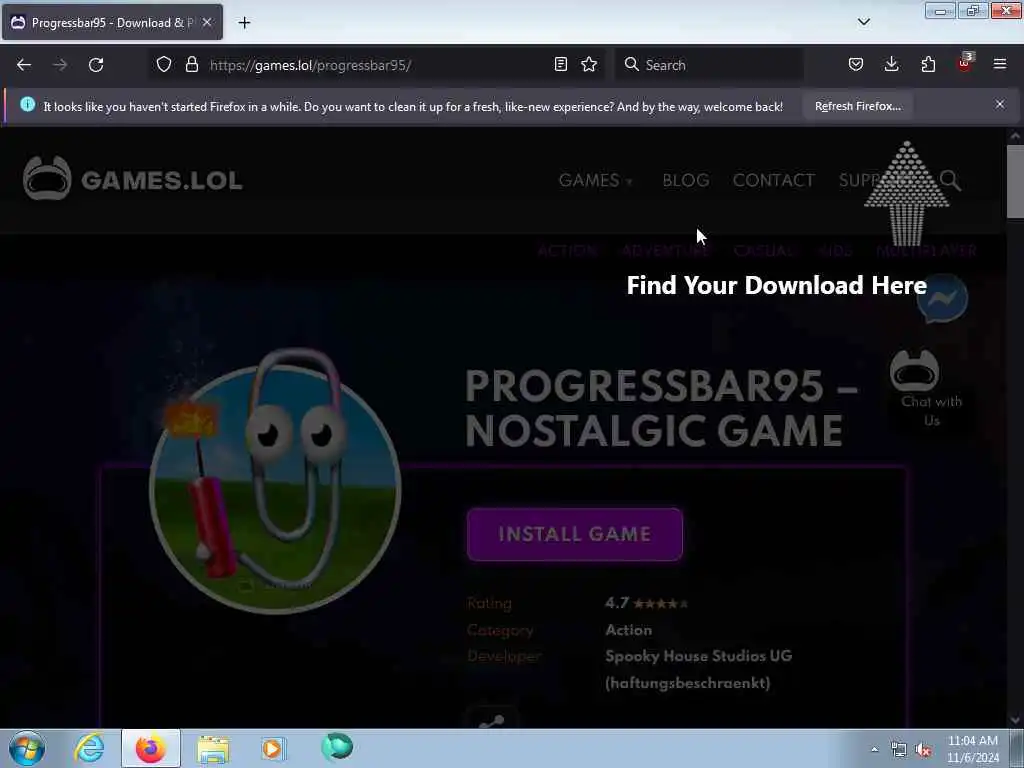Bookmark this page with star
The height and width of the screenshot is (768, 1024).
(589, 65)
